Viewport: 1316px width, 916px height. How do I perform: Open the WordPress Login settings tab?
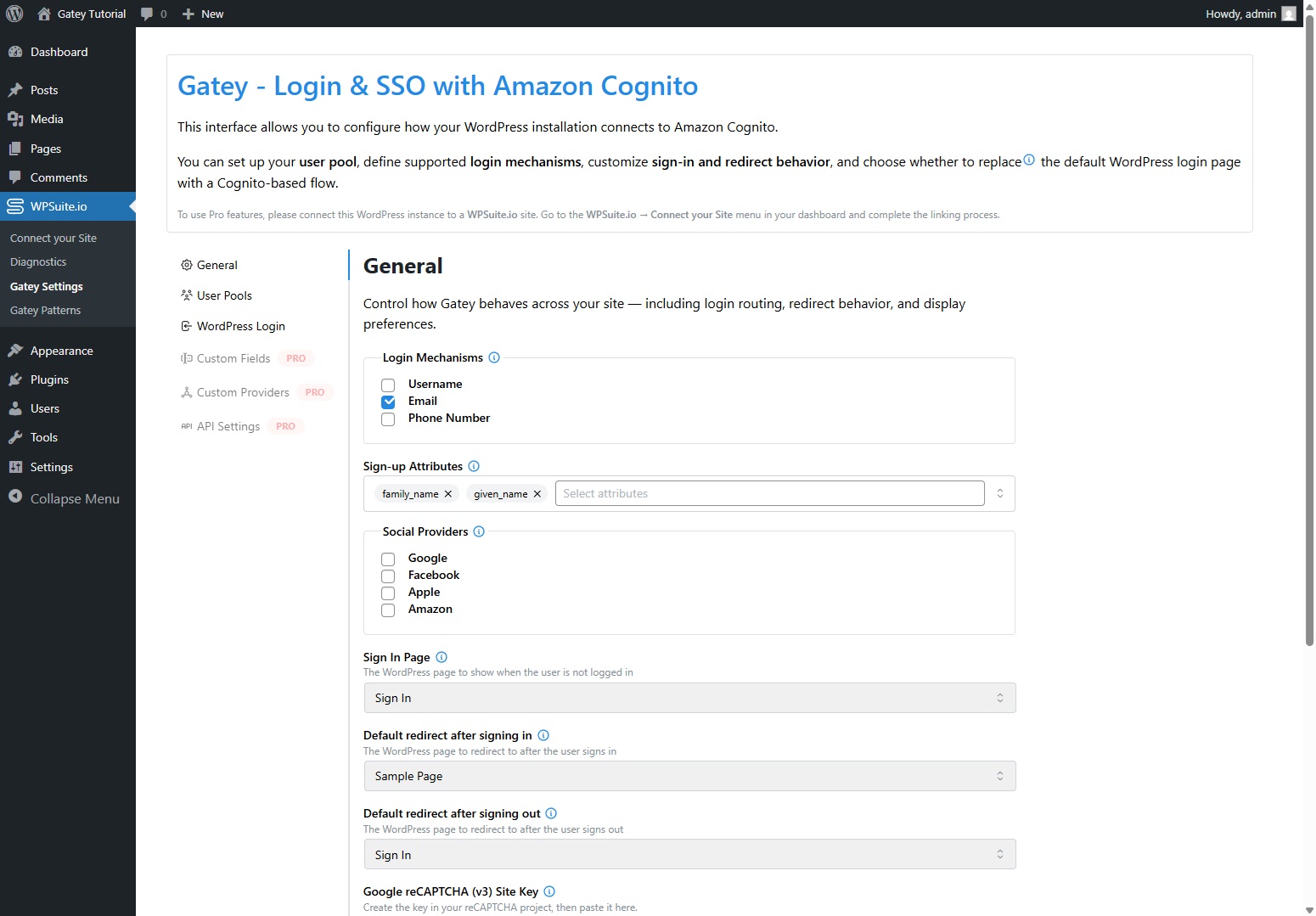240,326
